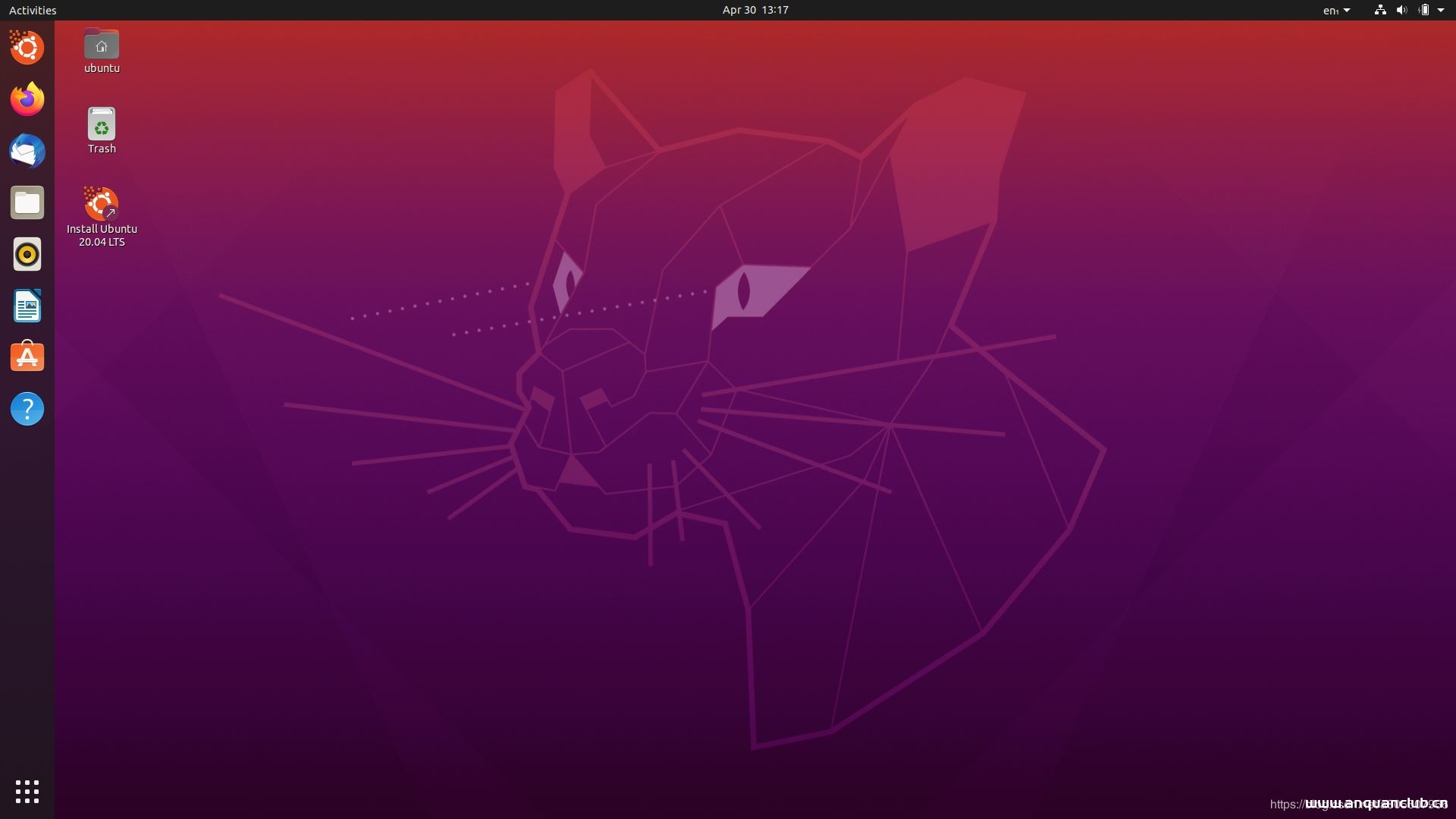Open Thunderbird Mail from the dock
1456x819 pixels.
pyautogui.click(x=27, y=151)
